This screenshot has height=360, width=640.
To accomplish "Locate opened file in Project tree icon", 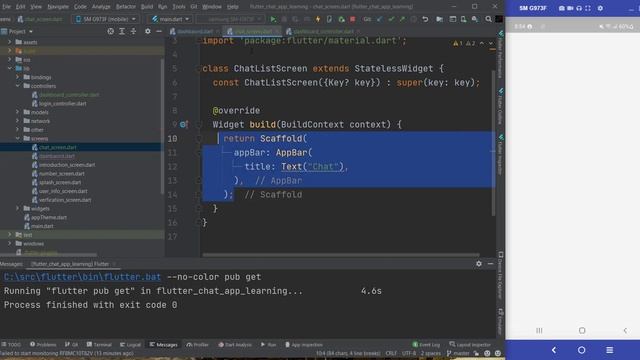I will pyautogui.click(x=111, y=31).
